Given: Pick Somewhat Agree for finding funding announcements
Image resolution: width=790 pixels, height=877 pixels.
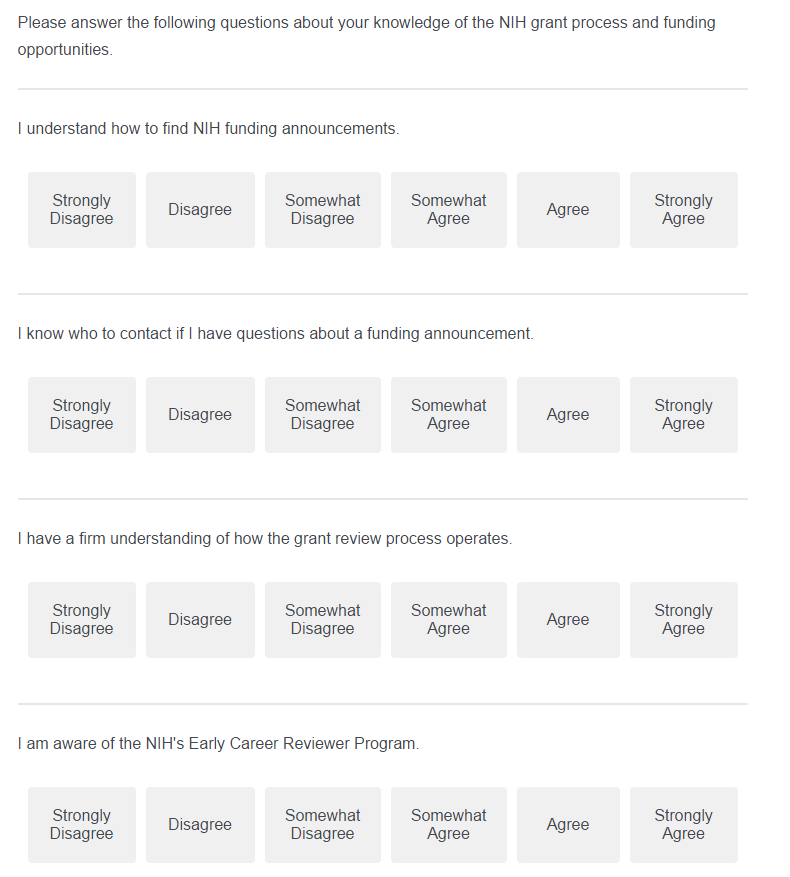Looking at the screenshot, I should tap(448, 210).
